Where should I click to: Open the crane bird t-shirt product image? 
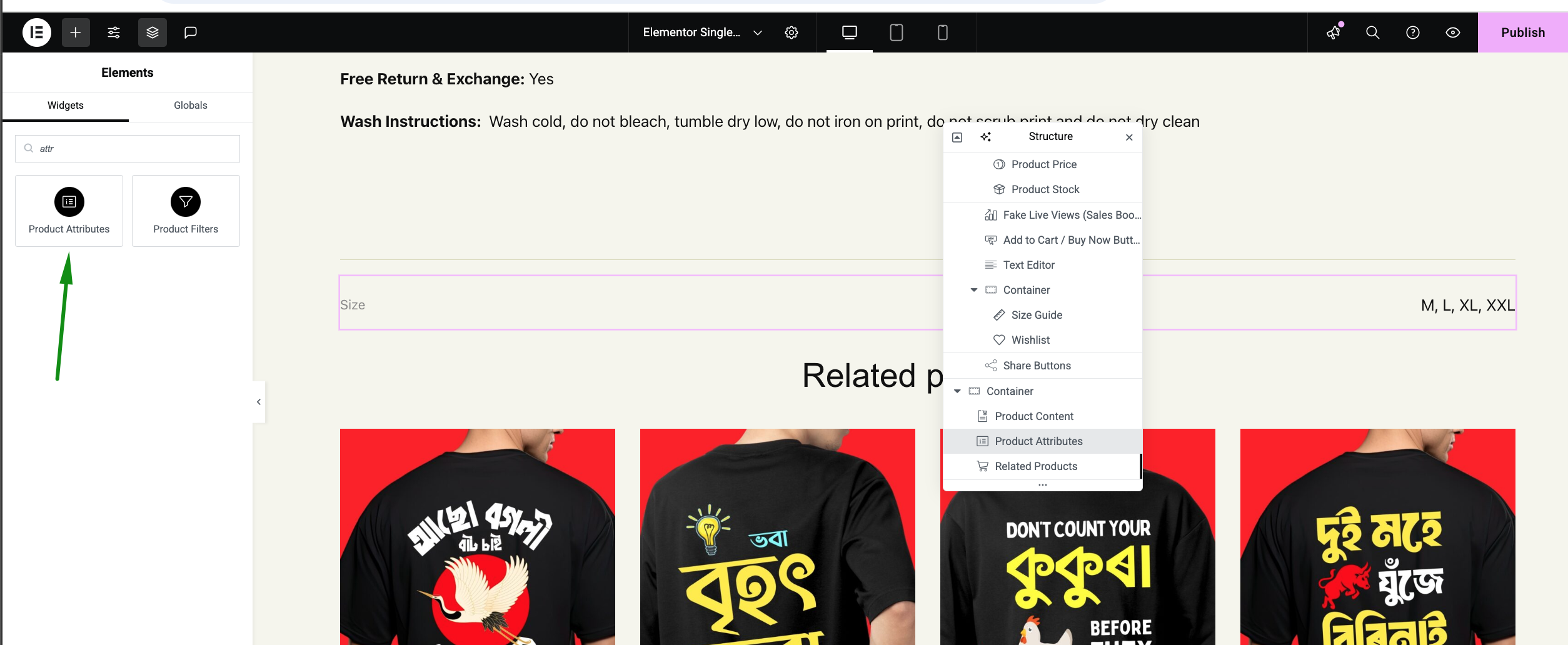[478, 537]
